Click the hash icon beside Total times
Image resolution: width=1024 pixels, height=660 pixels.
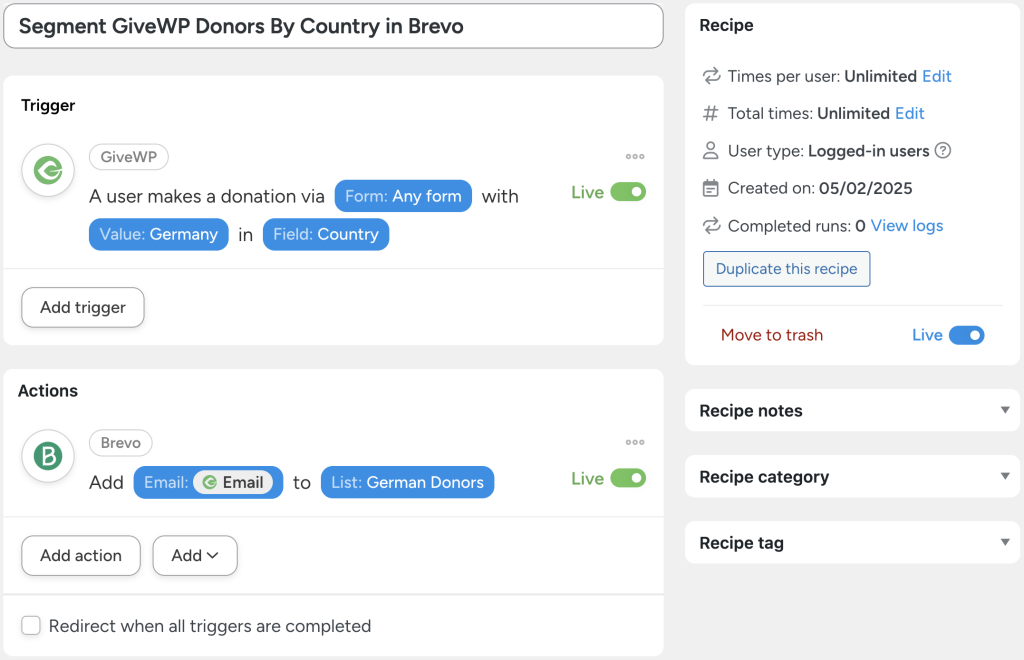click(x=710, y=113)
